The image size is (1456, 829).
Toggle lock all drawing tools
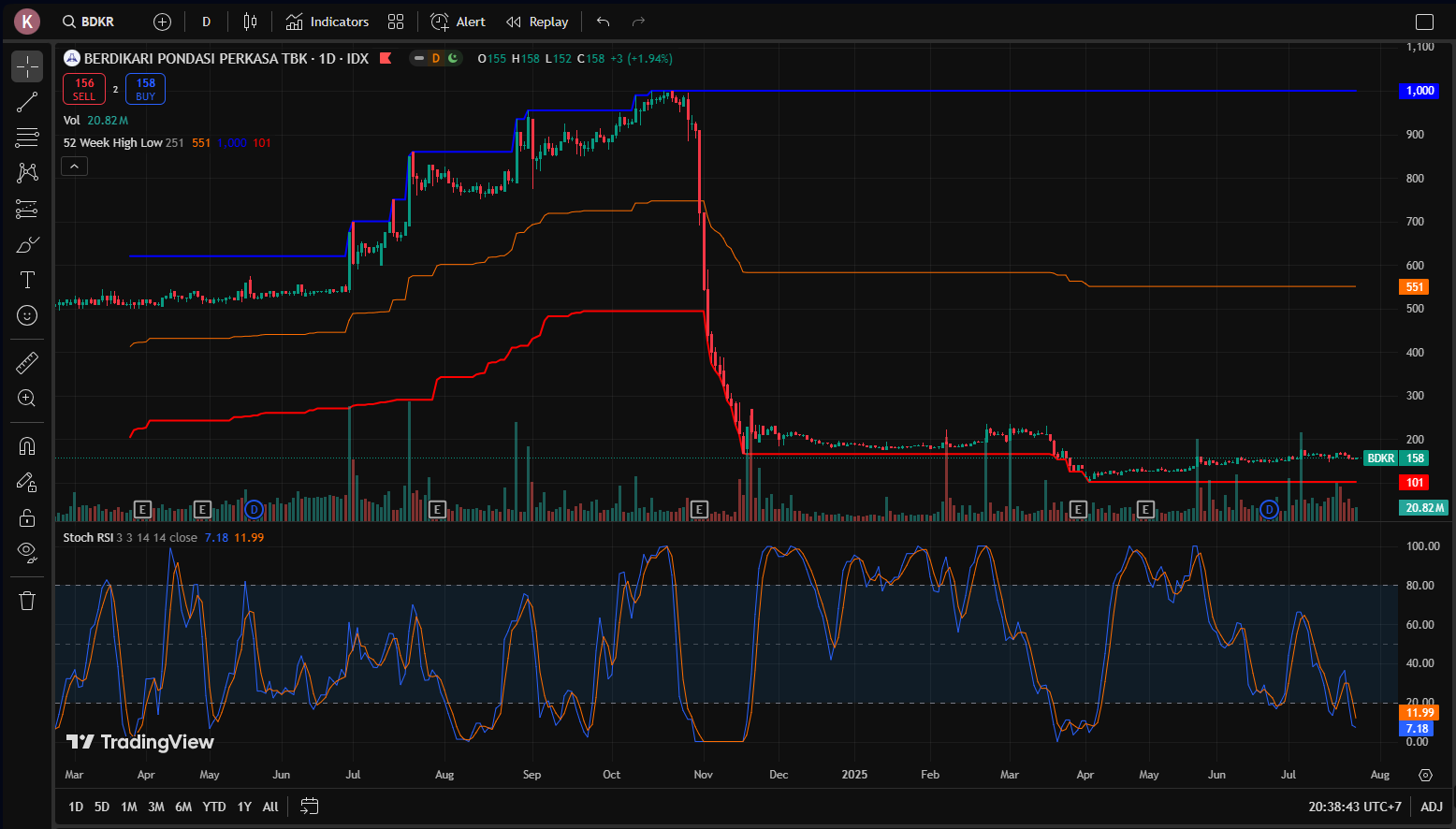pos(27,517)
